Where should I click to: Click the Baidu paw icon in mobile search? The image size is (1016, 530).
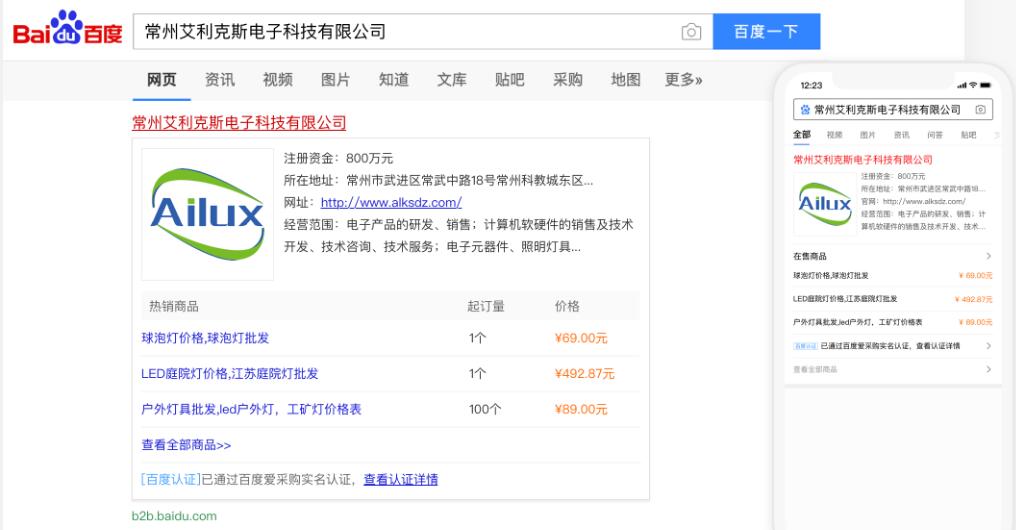[804, 109]
